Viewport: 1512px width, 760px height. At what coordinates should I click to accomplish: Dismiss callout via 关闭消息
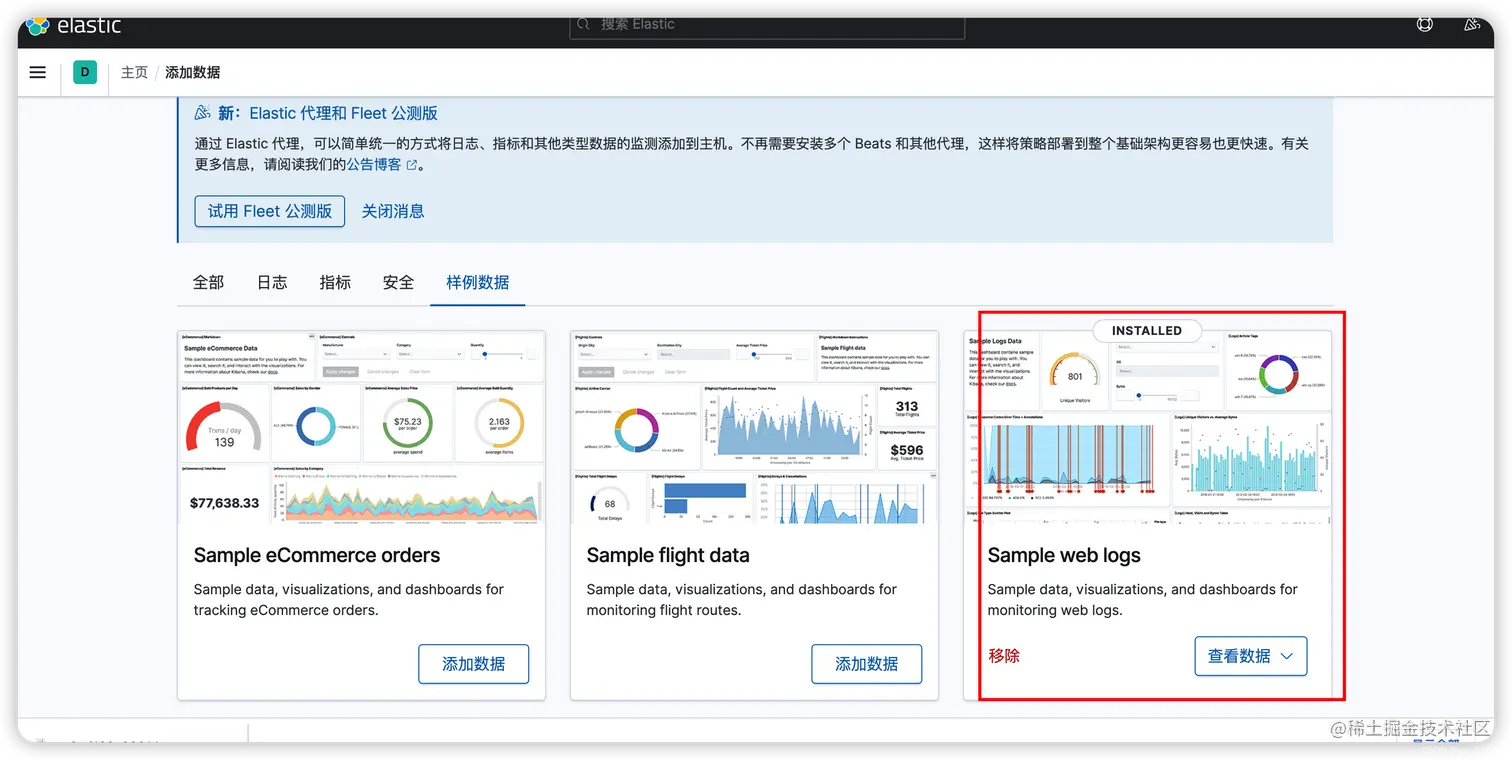pos(393,211)
